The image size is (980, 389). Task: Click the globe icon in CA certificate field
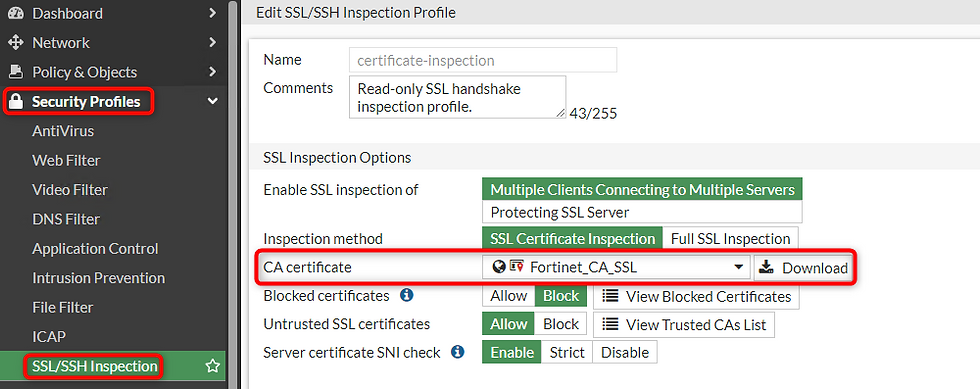tap(499, 268)
